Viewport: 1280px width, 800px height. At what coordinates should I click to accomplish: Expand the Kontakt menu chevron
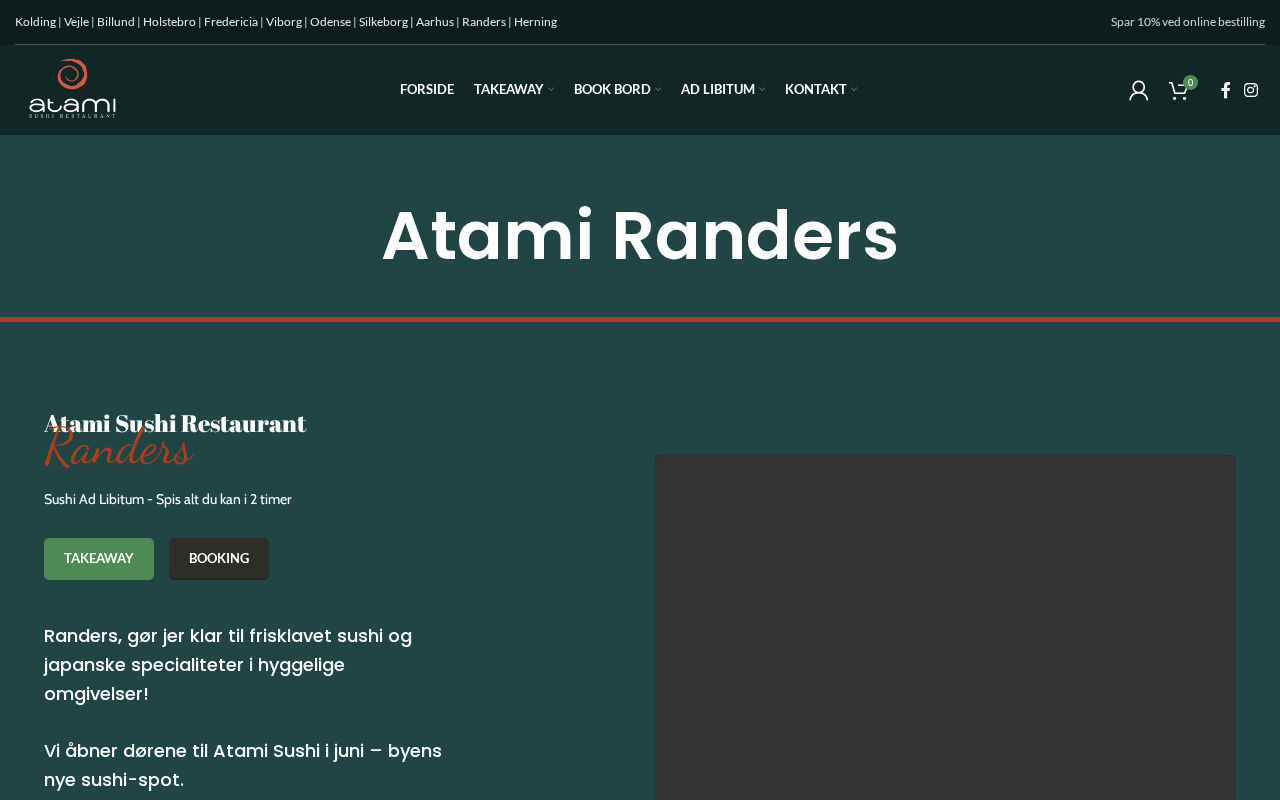coord(854,90)
